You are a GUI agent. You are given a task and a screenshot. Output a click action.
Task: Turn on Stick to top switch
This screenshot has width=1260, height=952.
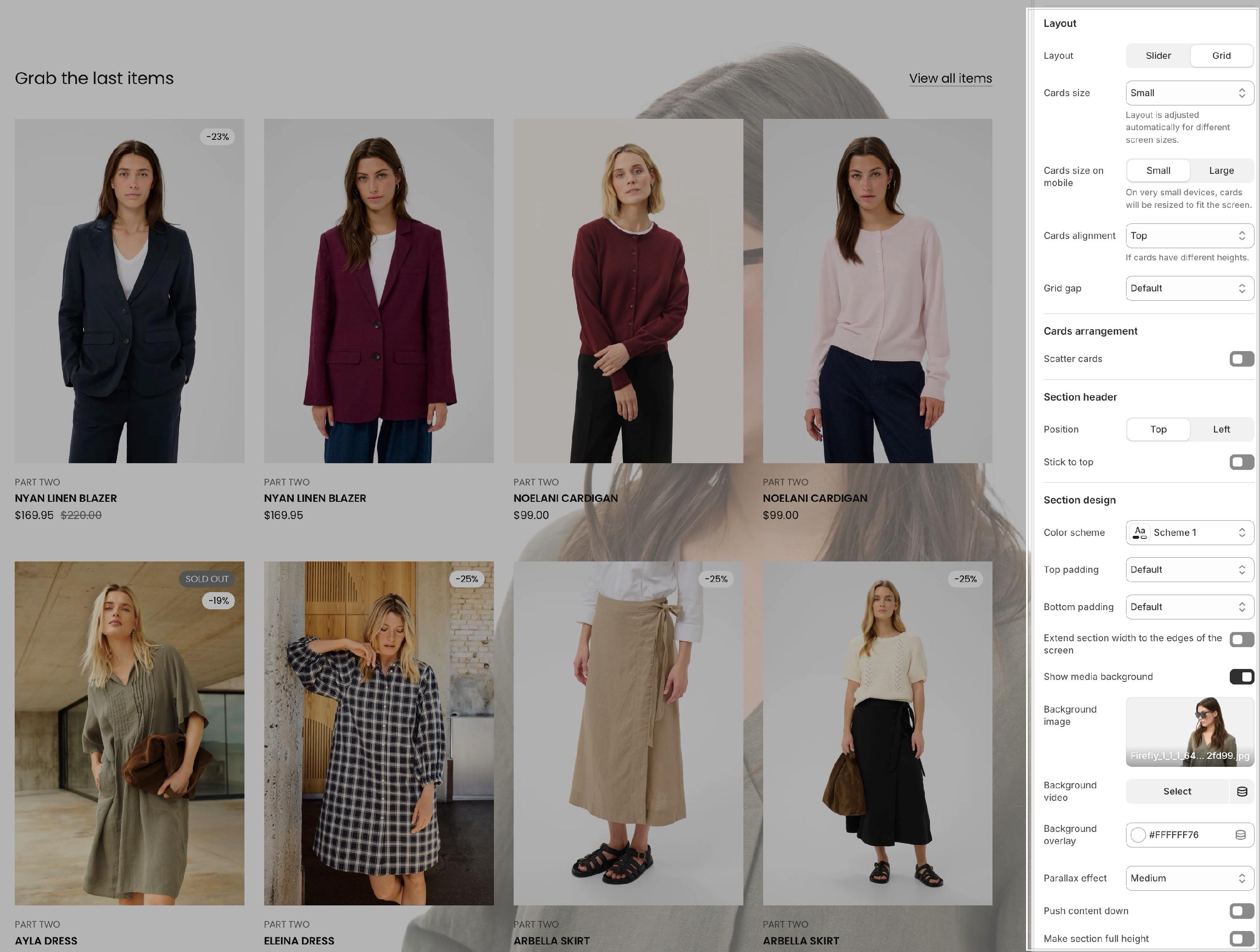(1241, 462)
